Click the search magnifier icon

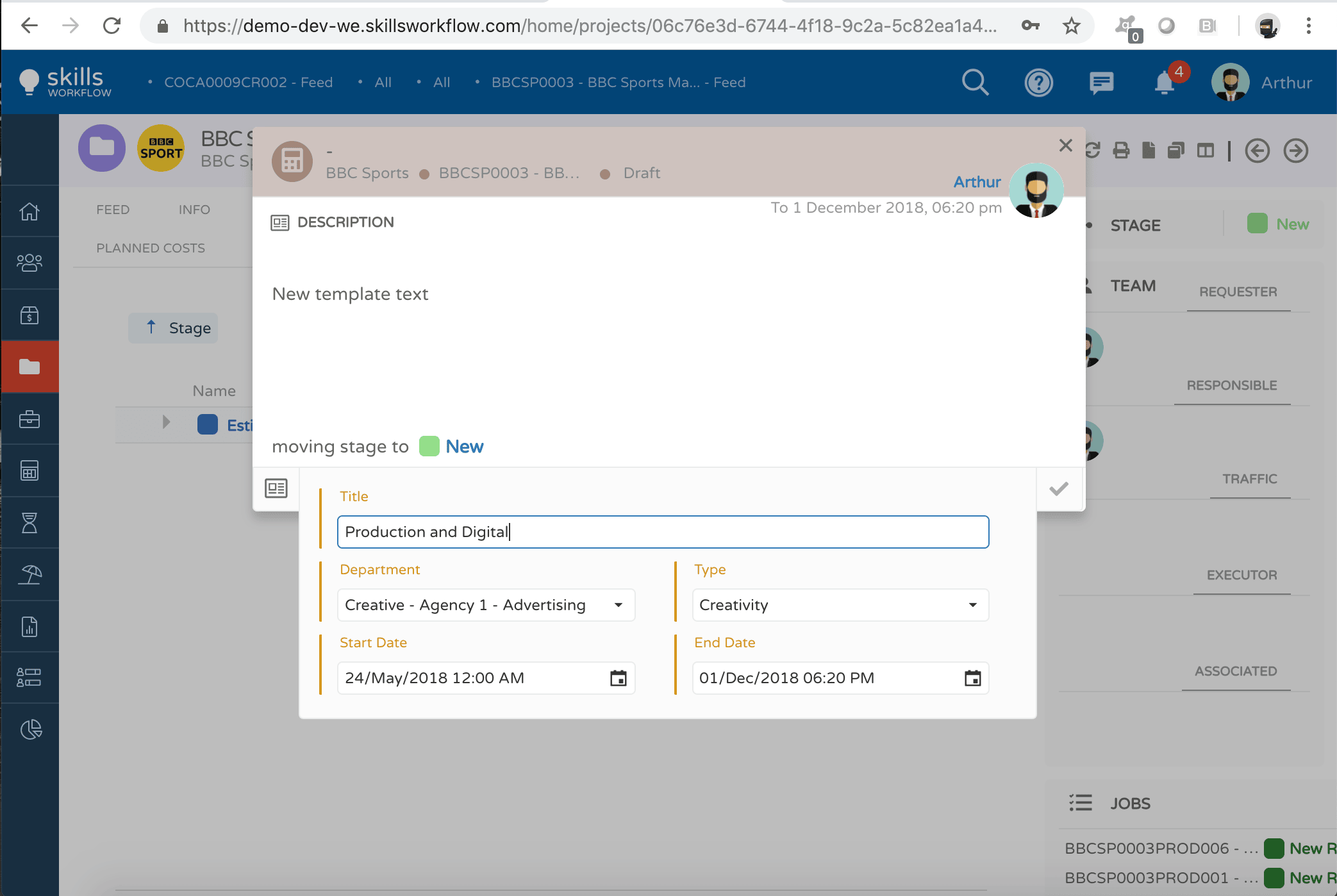[x=975, y=82]
